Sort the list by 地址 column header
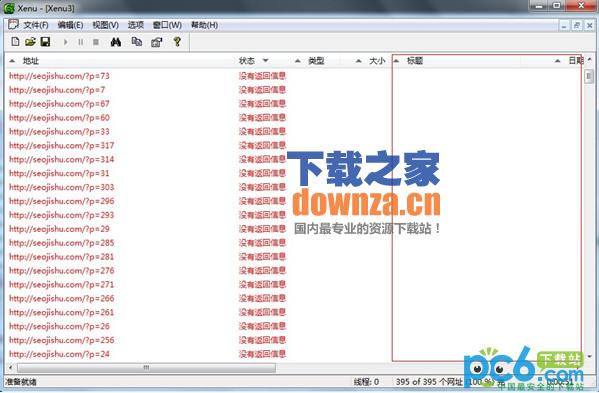Image resolution: width=599 pixels, height=393 pixels. point(31,61)
